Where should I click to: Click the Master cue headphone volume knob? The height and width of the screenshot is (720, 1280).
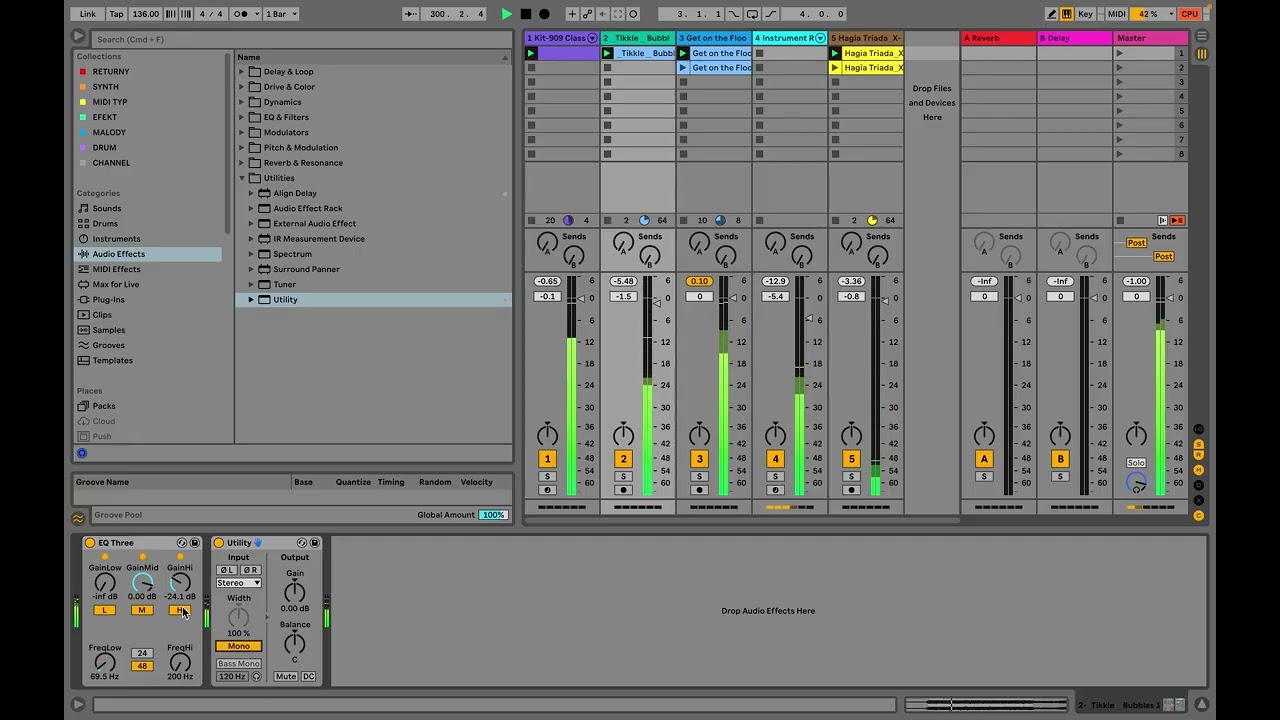tap(1136, 483)
